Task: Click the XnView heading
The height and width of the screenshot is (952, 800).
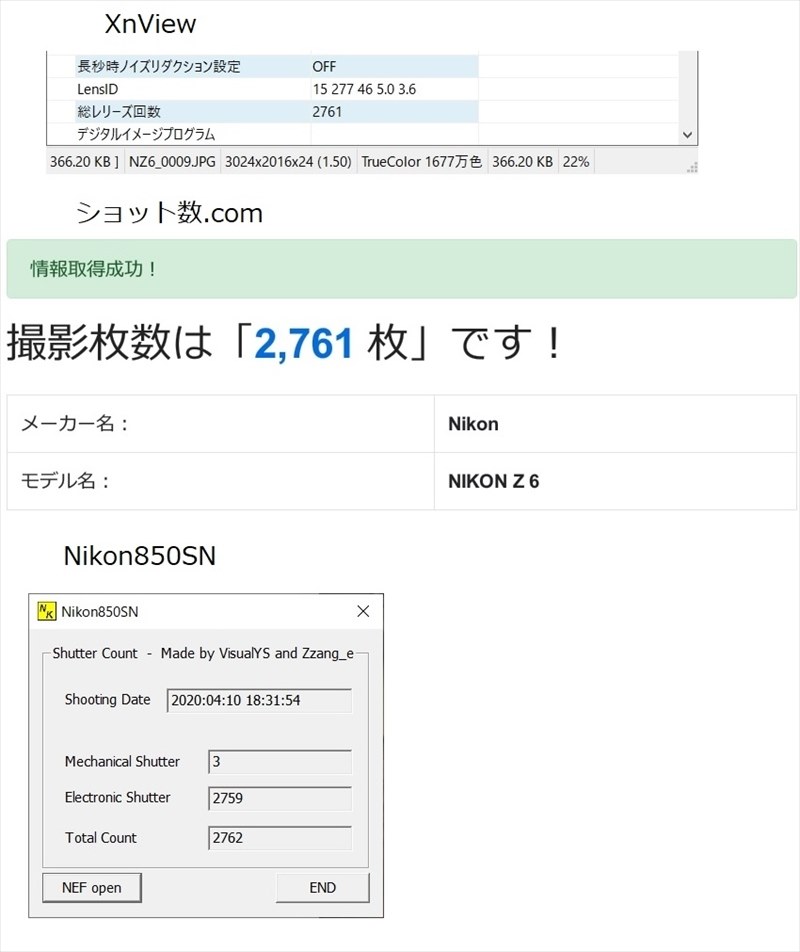Action: coord(150,24)
